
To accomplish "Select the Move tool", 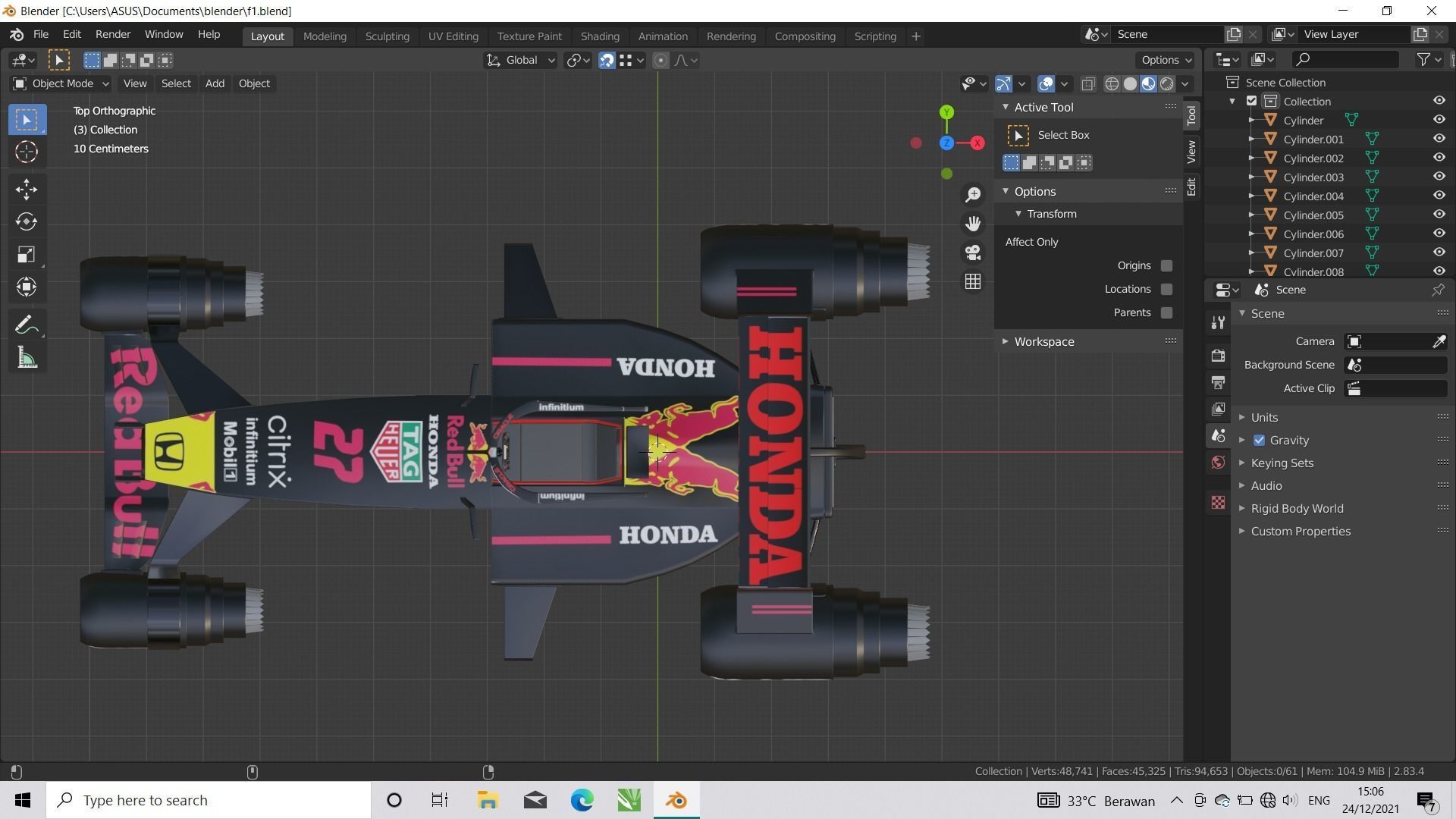I will pos(27,189).
